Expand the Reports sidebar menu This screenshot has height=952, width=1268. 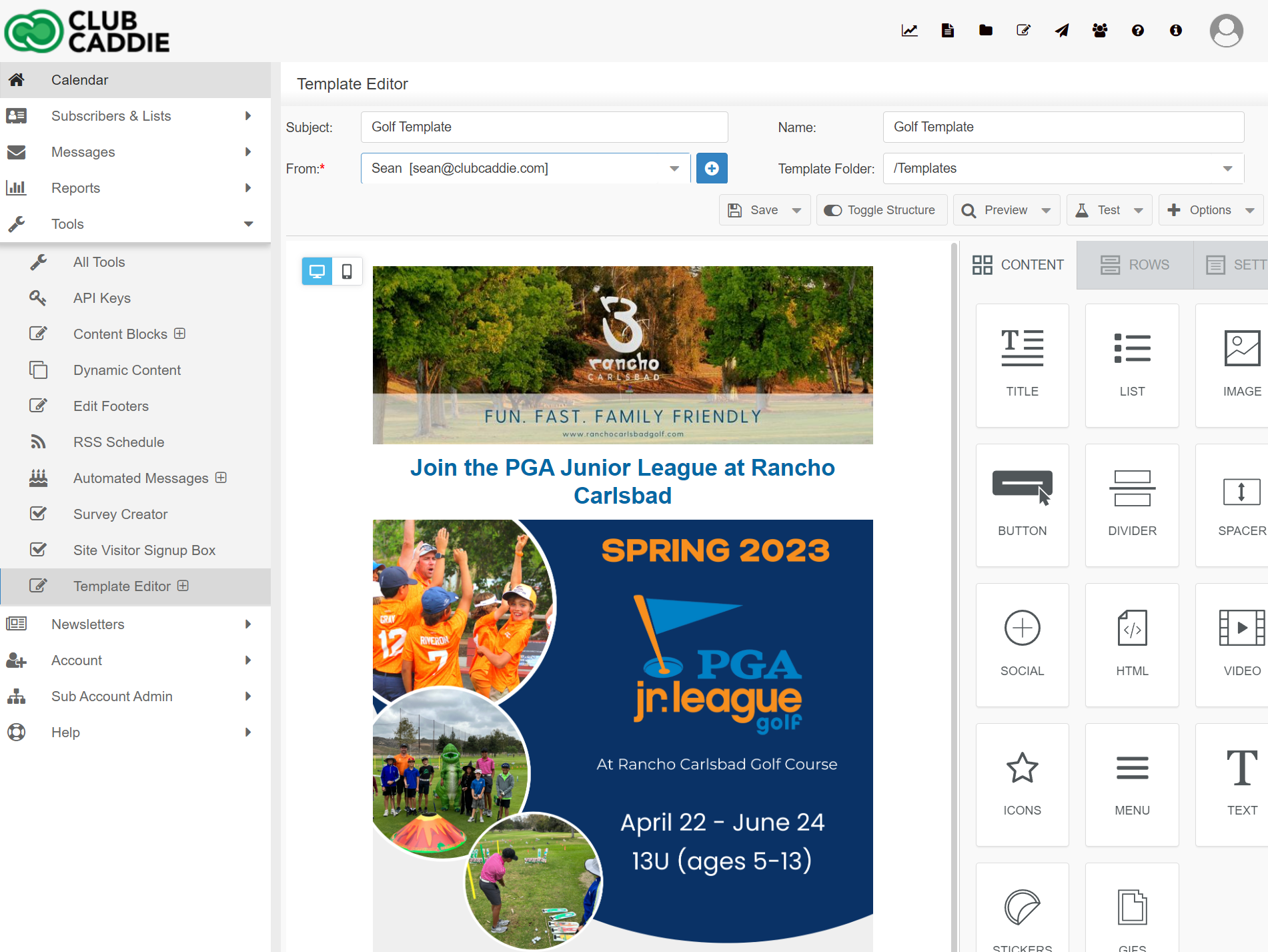pos(135,188)
